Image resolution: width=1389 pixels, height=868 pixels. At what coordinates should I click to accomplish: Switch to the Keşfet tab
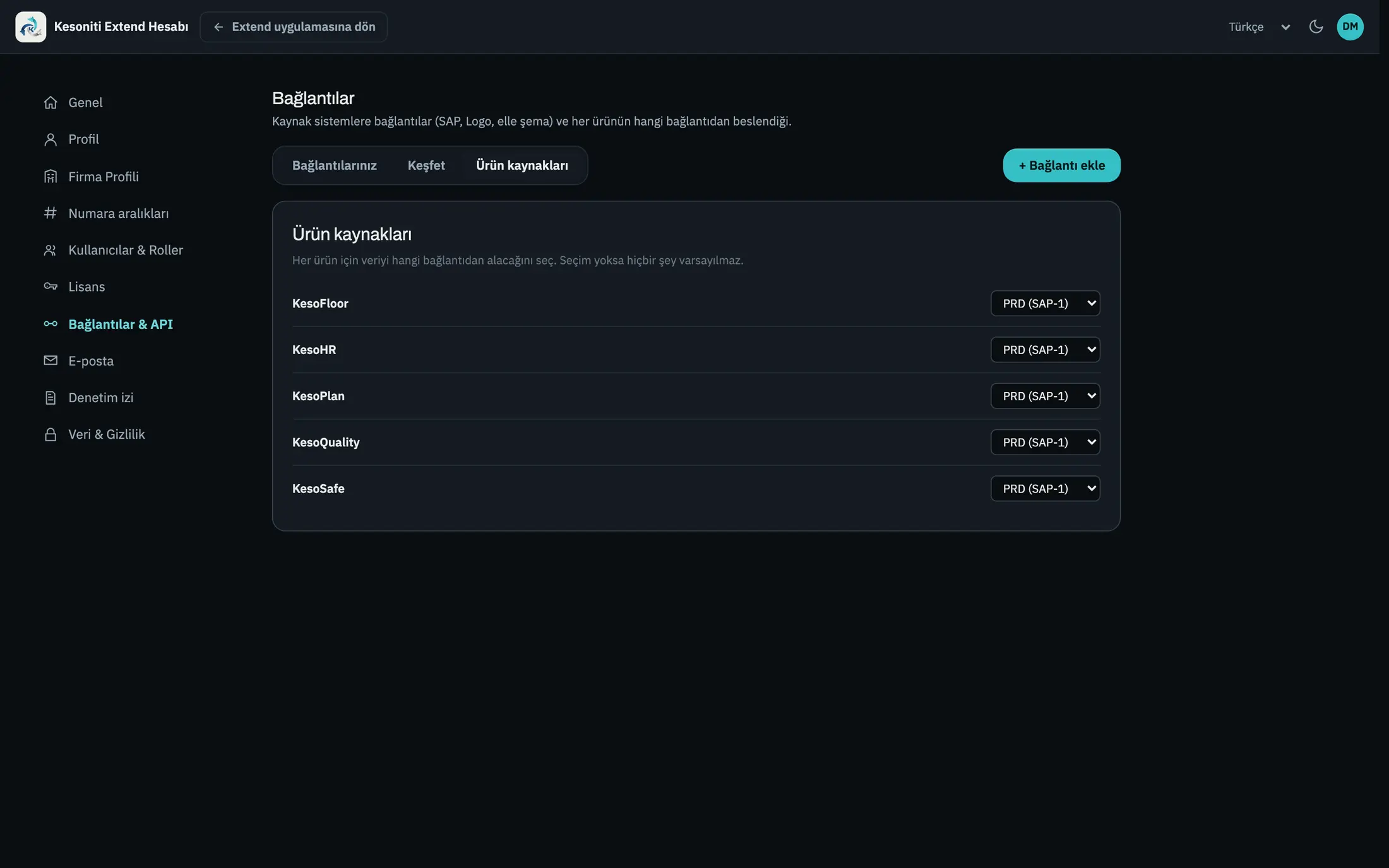coord(426,165)
